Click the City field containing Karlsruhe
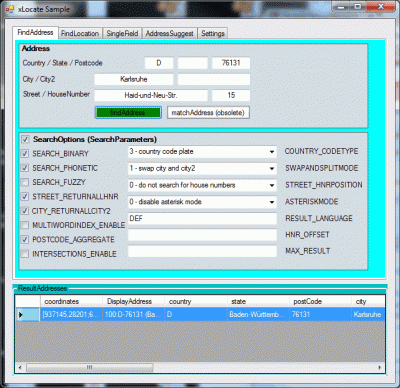The width and height of the screenshot is (400, 388). tap(134, 79)
